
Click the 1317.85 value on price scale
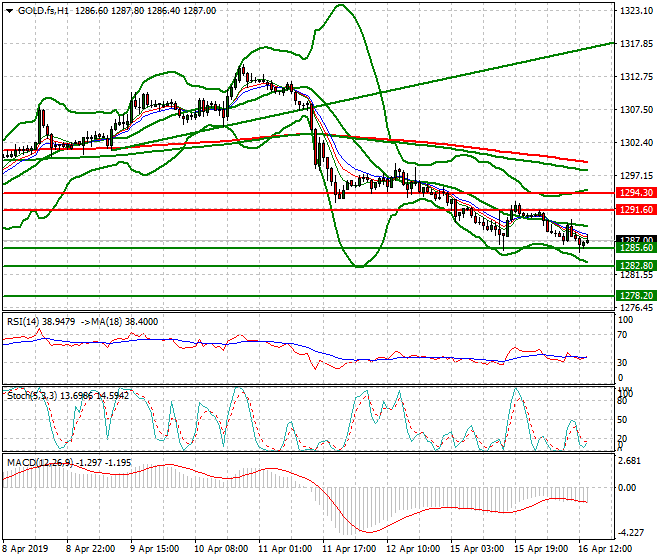coord(635,44)
